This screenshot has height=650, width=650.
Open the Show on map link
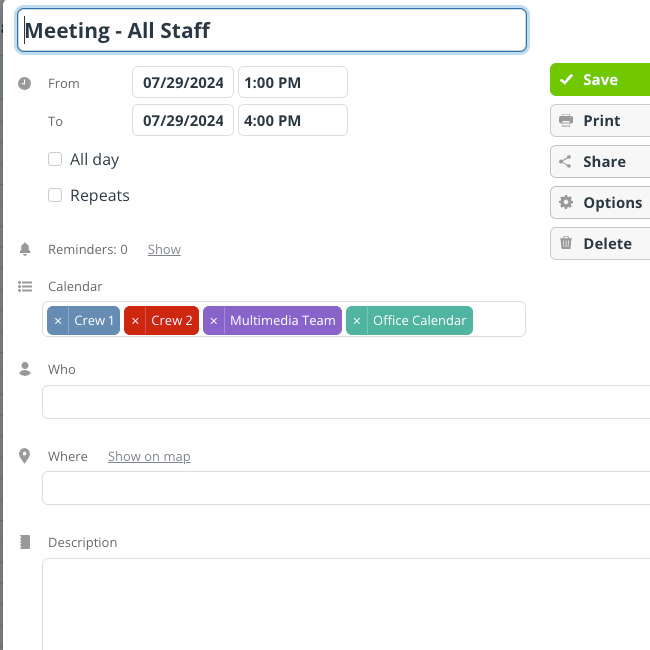149,456
